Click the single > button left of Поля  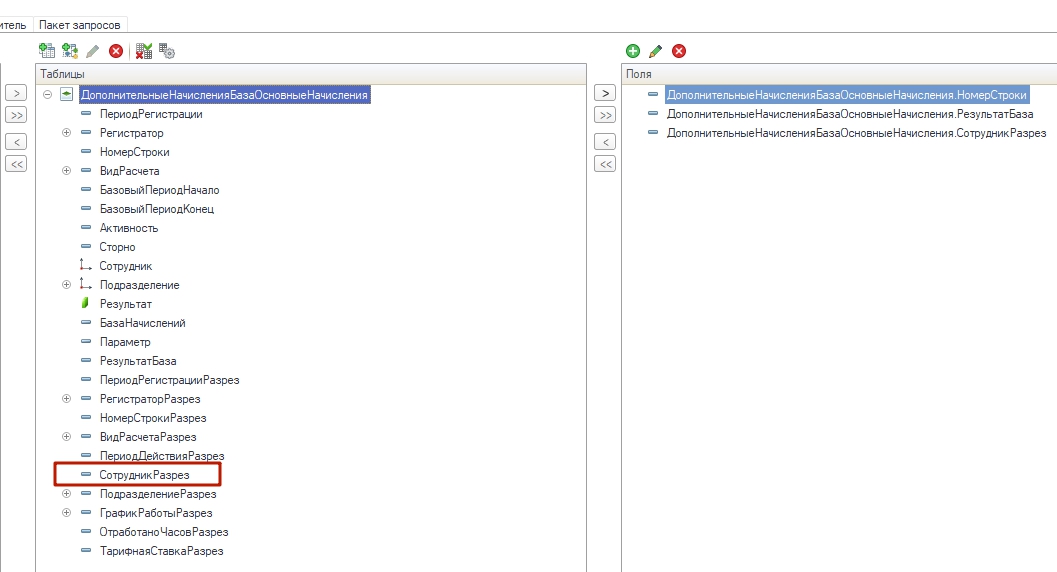pyautogui.click(x=604, y=93)
